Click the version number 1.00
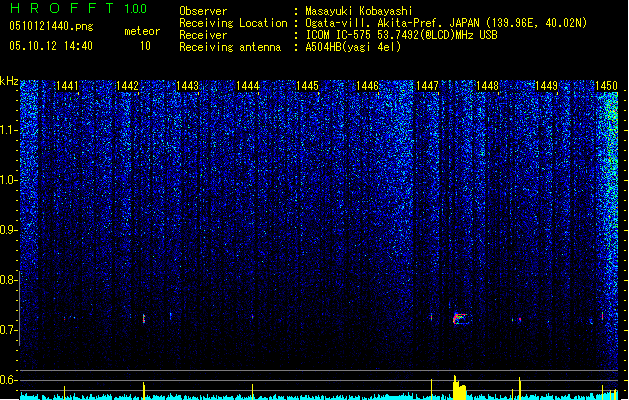This screenshot has width=629, height=400. [135, 8]
